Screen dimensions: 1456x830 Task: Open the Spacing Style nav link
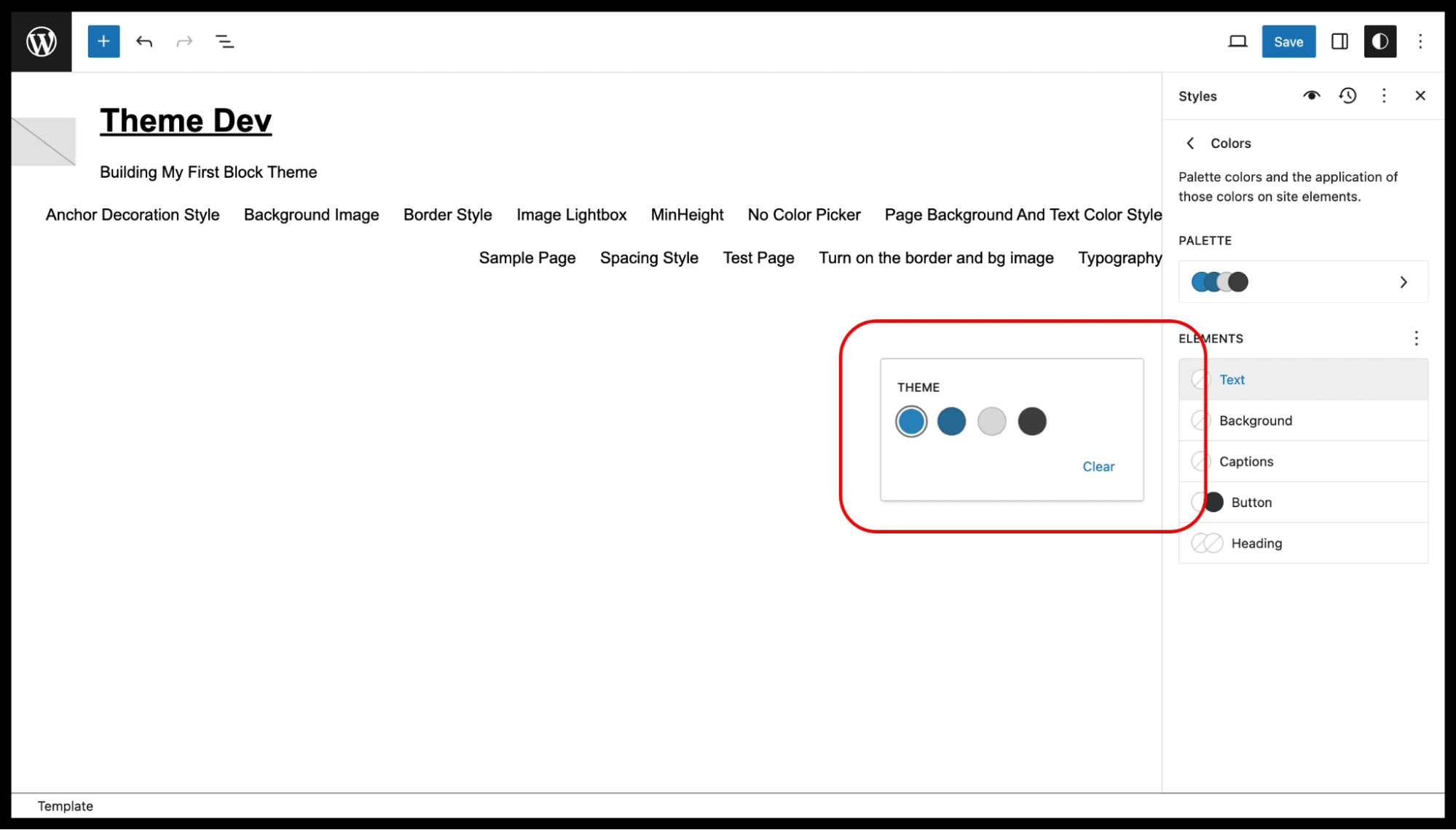[x=649, y=258]
